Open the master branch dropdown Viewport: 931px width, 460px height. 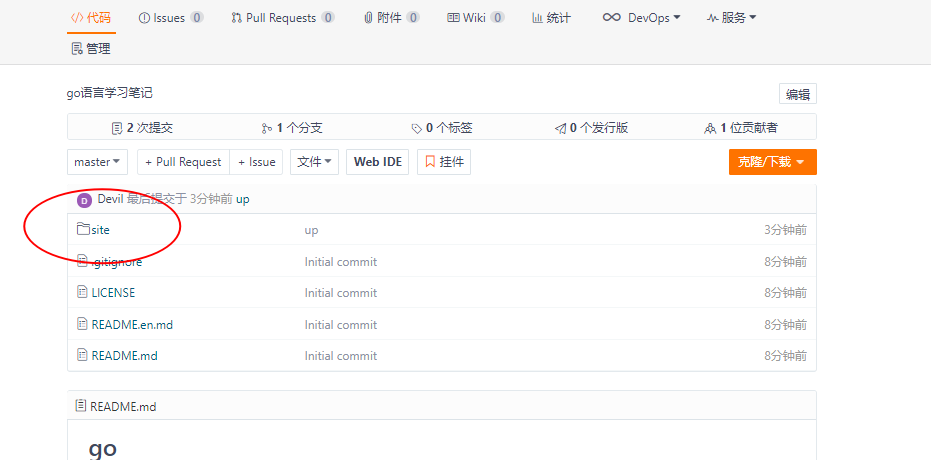pos(98,162)
